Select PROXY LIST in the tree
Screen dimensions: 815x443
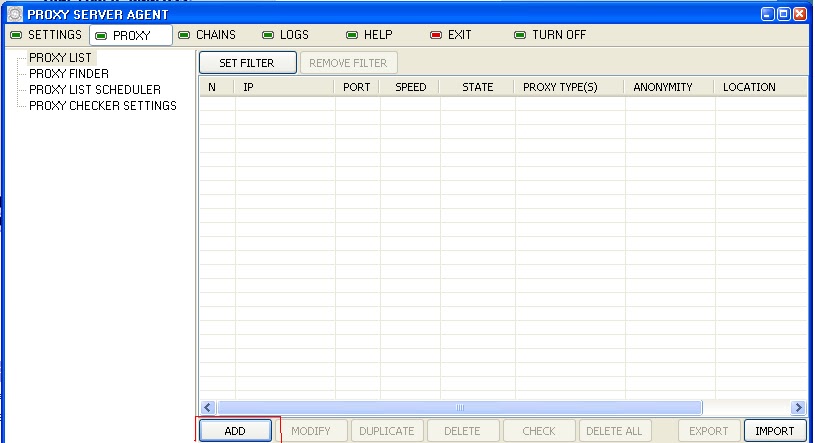[x=60, y=58]
